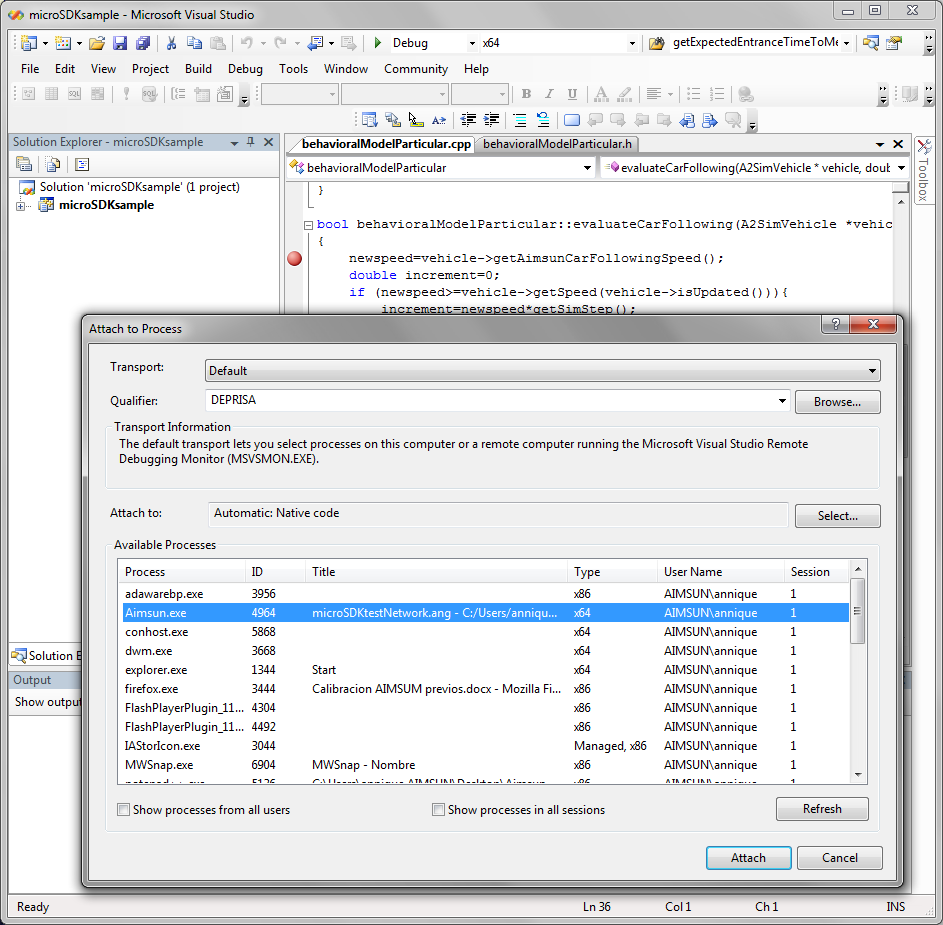This screenshot has width=943, height=925.
Task: Click the breakpoint red dot in margin
Action: coord(294,258)
